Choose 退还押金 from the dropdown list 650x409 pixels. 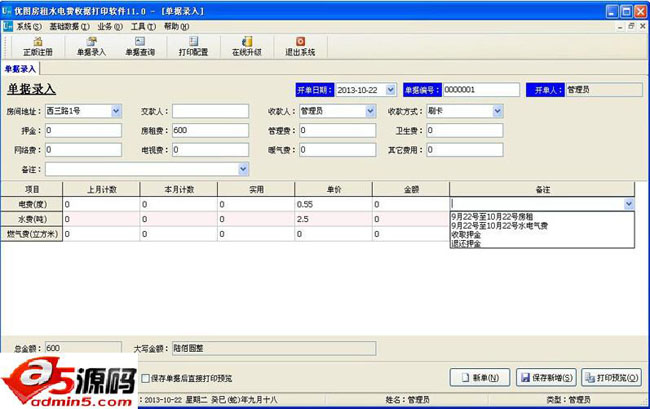click(x=466, y=244)
